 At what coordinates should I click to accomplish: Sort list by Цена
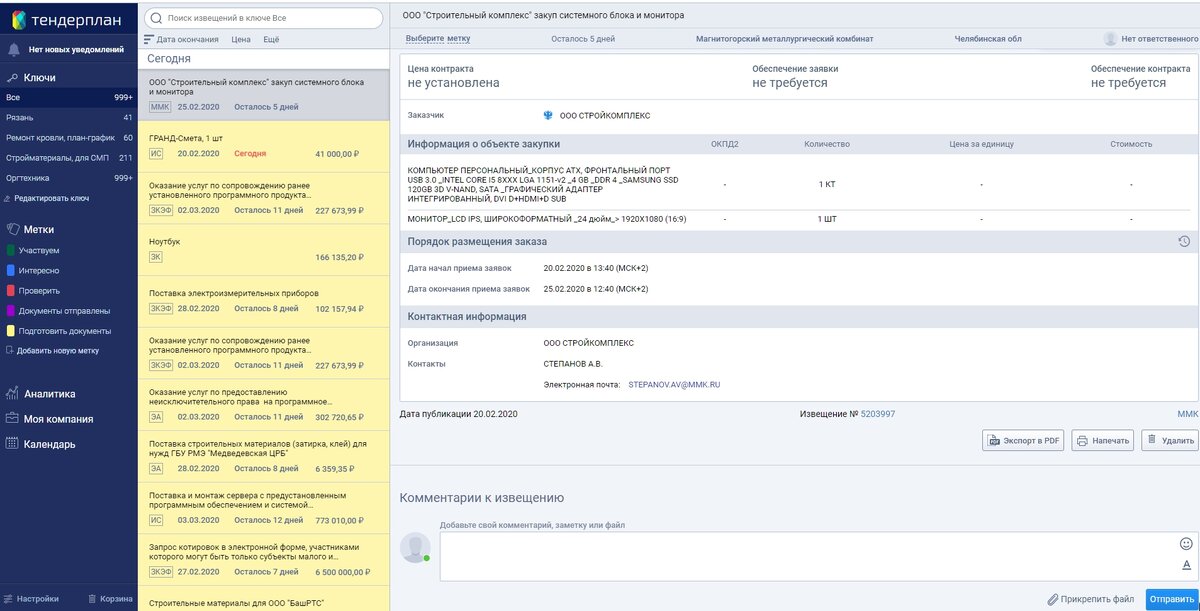pos(241,40)
